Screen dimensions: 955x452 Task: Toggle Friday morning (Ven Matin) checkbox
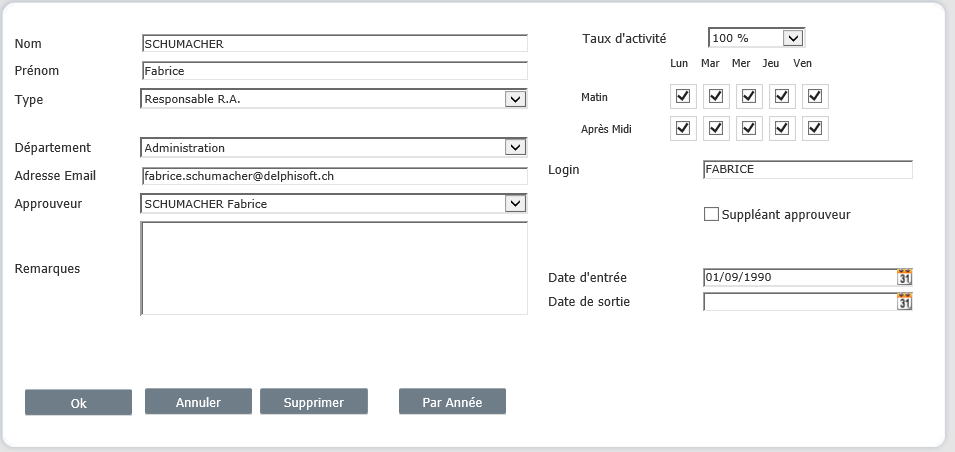point(815,97)
